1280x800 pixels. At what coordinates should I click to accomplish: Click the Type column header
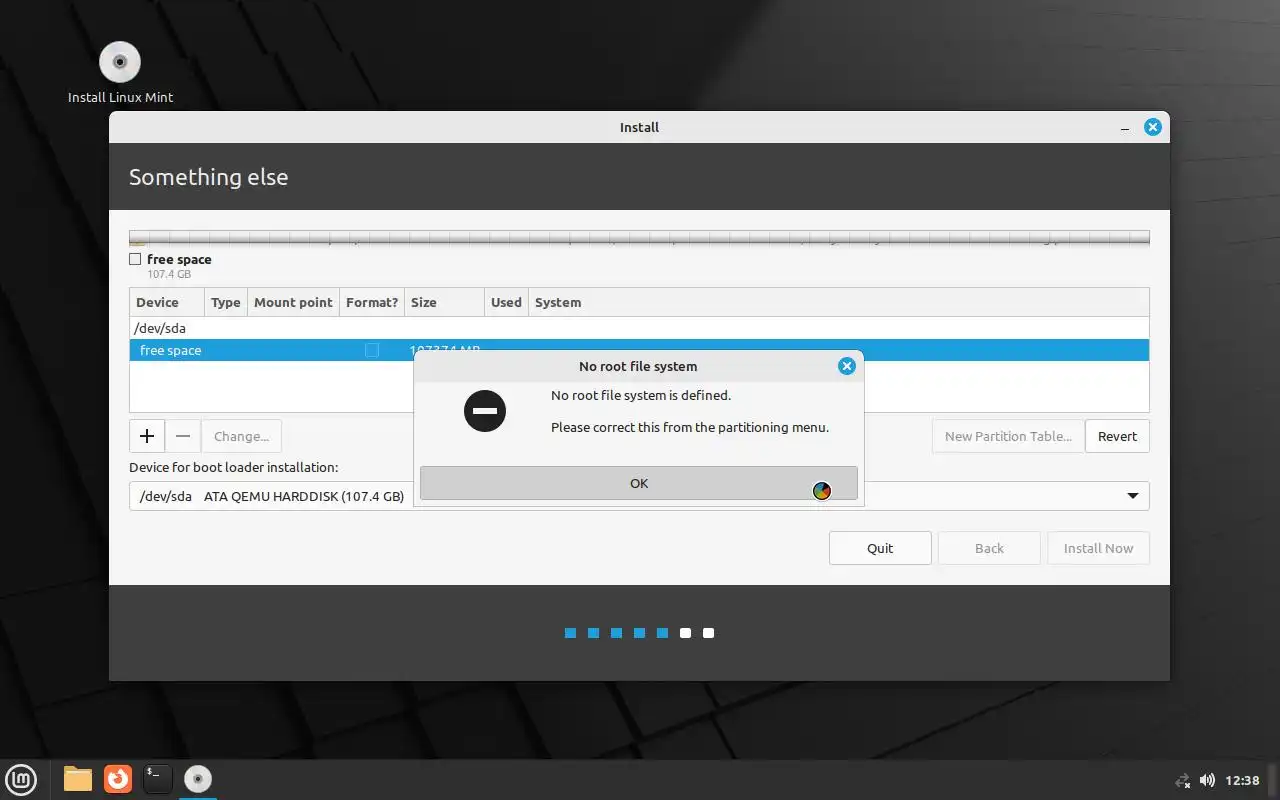pos(226,302)
